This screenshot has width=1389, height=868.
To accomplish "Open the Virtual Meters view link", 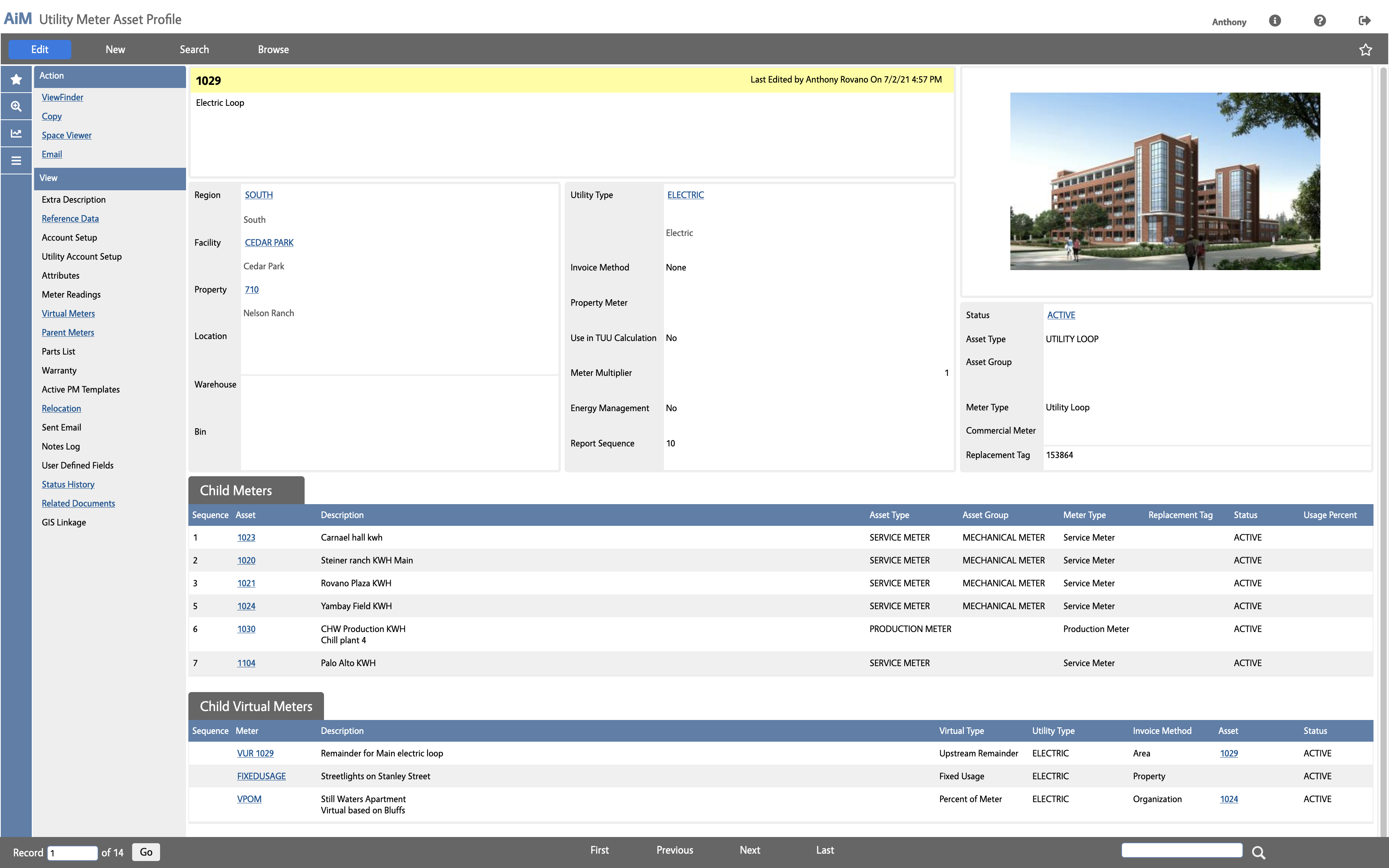I will (x=68, y=313).
